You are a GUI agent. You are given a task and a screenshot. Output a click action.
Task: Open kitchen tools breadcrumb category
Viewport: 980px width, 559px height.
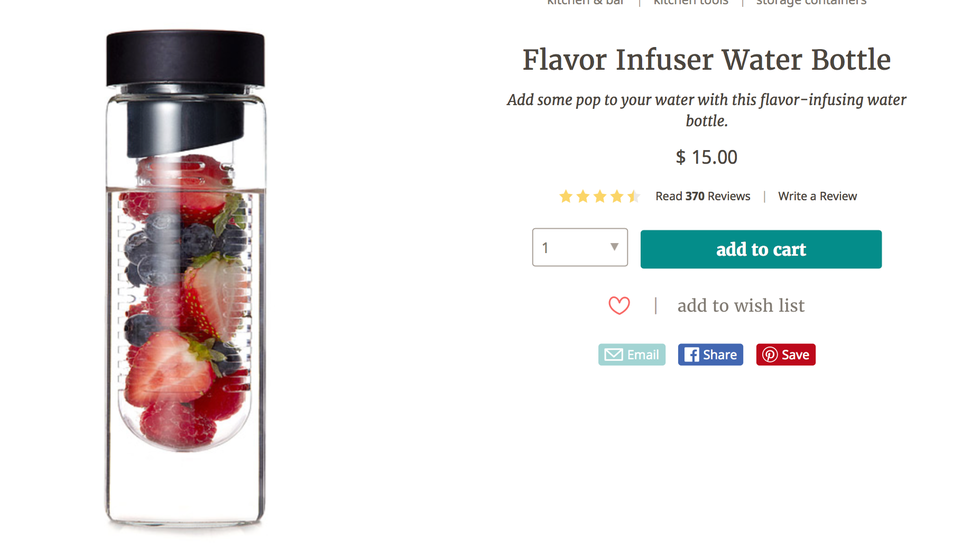[690, 3]
